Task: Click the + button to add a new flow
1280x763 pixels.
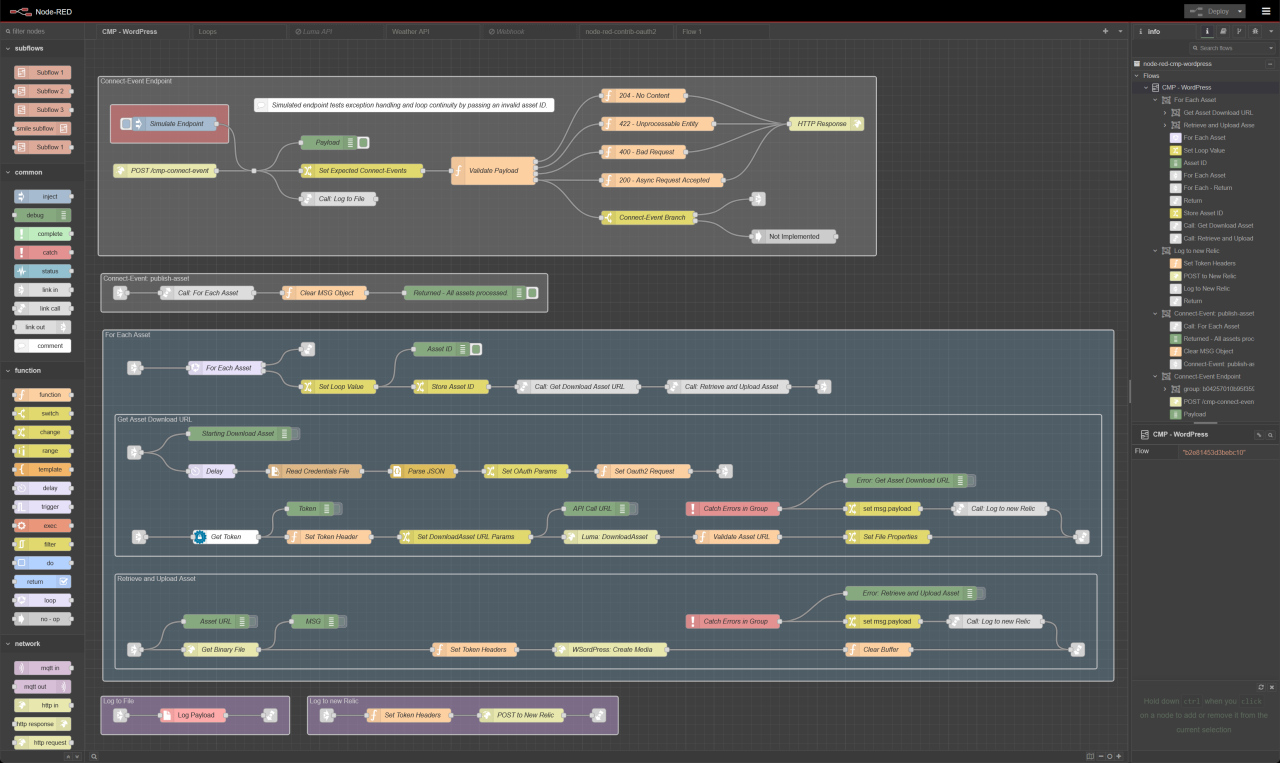Action: pos(1106,31)
